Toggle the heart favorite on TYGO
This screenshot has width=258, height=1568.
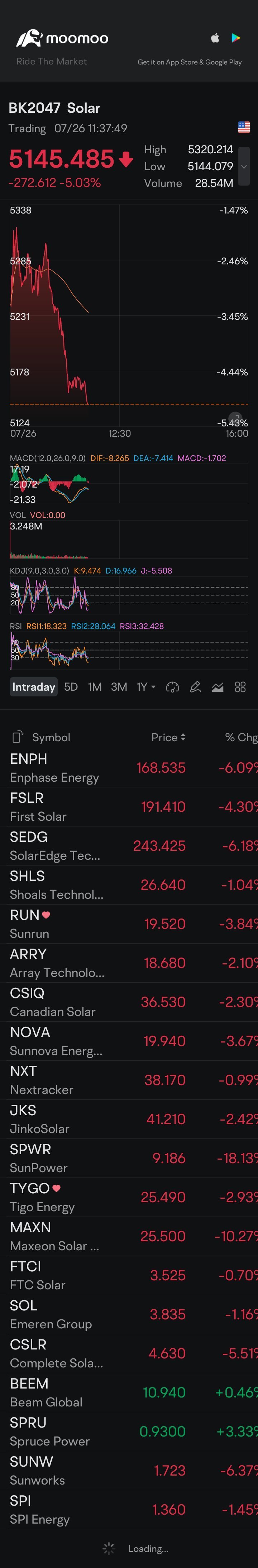pos(57,1188)
